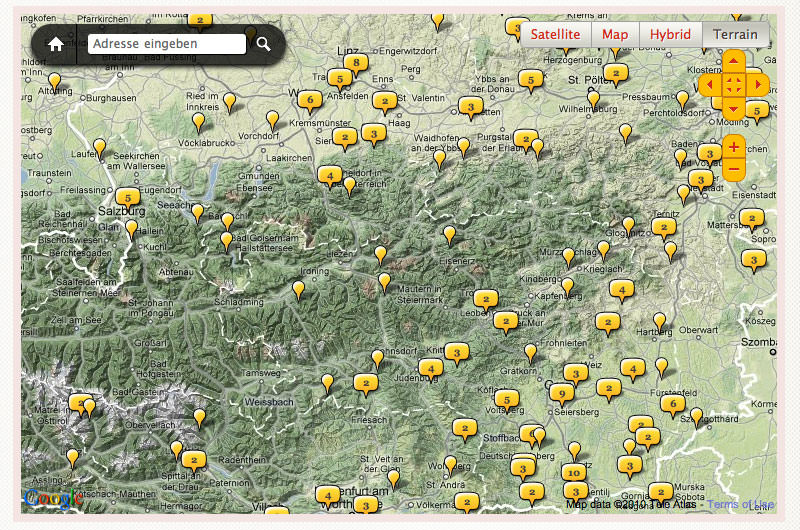800x530 pixels.
Task: Open cluster marker 5 near Mödling
Action: click(757, 111)
